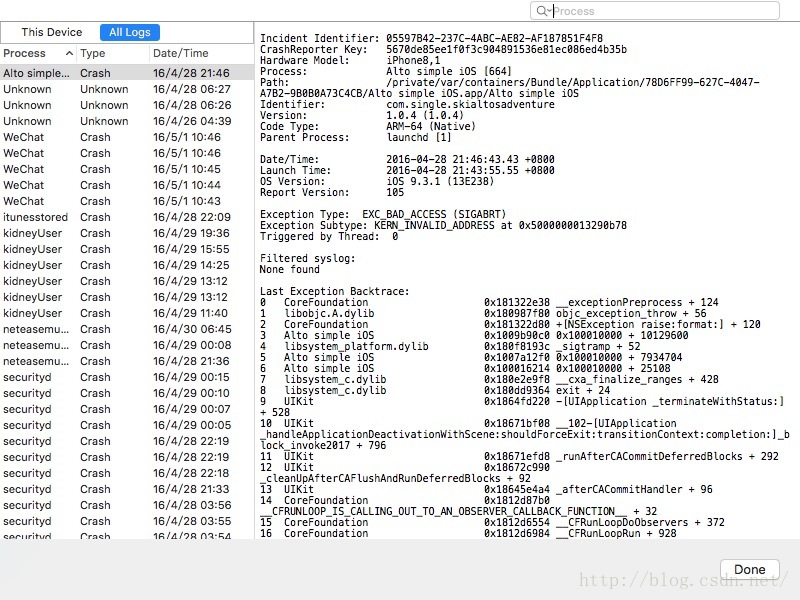Select the securityd crash from 16/4/29 00:15
The image size is (800, 600).
(127, 377)
